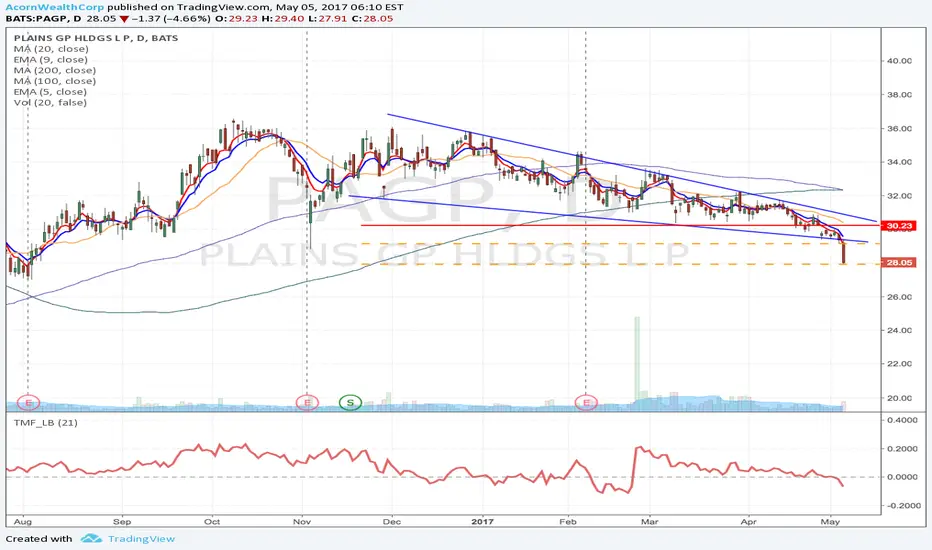Image resolution: width=932 pixels, height=550 pixels.
Task: Click the 0.4000 TMF axis label
Action: (902, 420)
